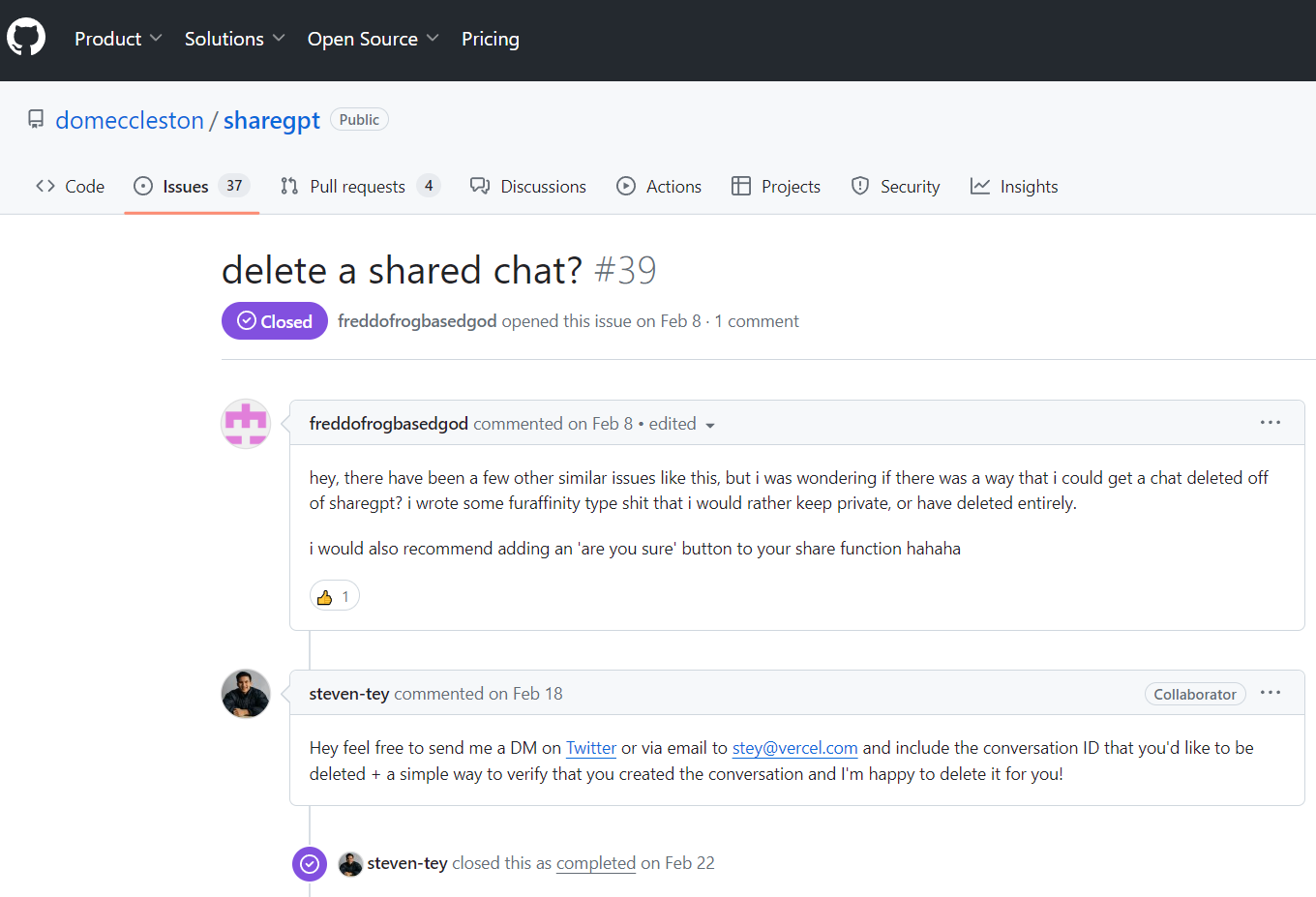Open the 'on Feb 22' closed-event timestamp
Screen dimensions: 1316x897
(677, 863)
